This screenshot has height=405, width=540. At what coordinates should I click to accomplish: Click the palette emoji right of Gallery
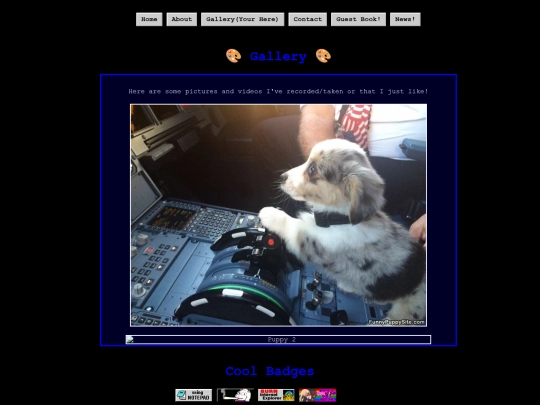pos(323,56)
